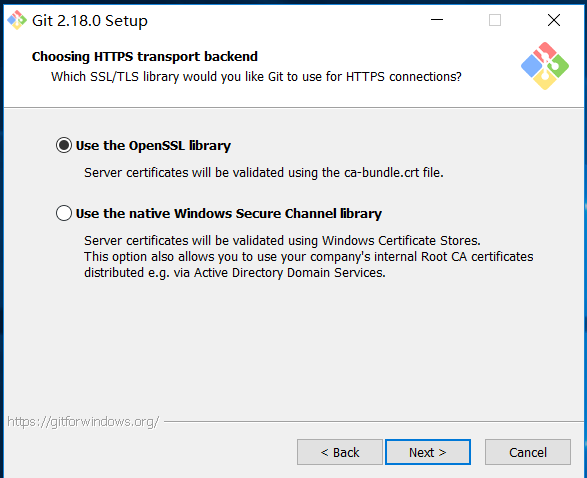Click the company's internal Root CA certificates line
The width and height of the screenshot is (587, 478).
coord(309,257)
